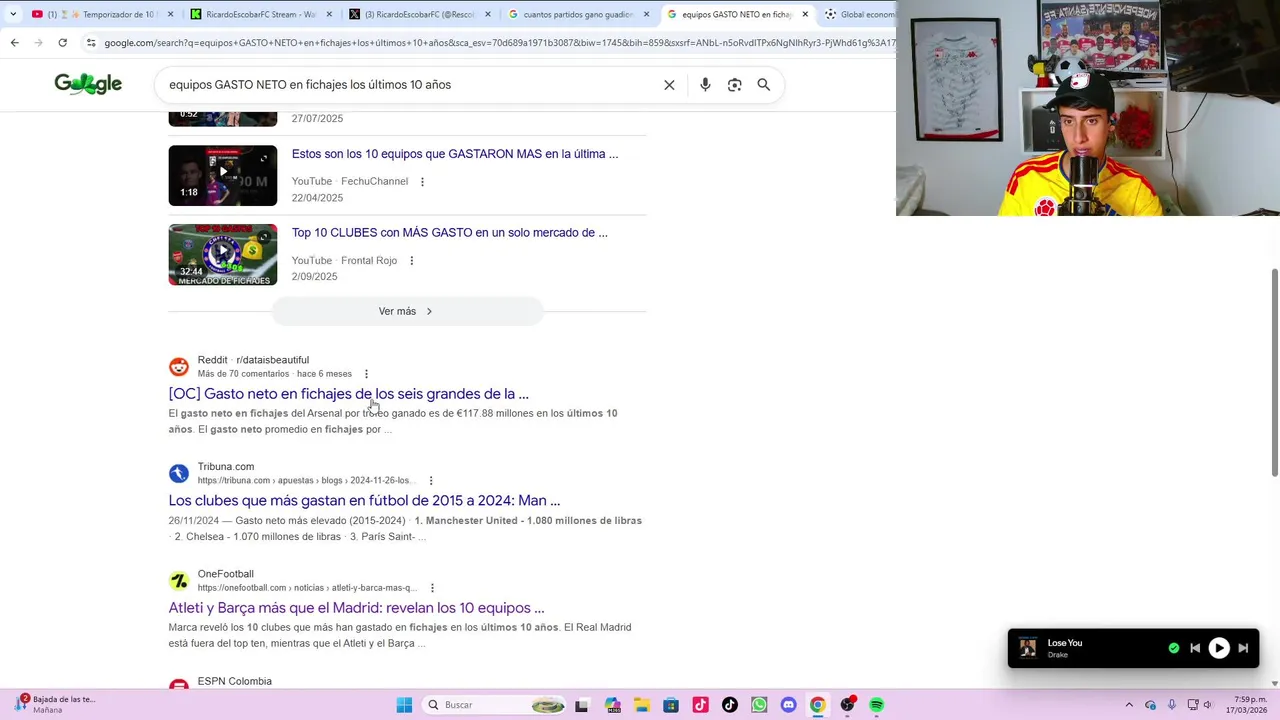Open Reddit Gasto neto seis grandes link
The width and height of the screenshot is (1280, 720).
point(348,394)
